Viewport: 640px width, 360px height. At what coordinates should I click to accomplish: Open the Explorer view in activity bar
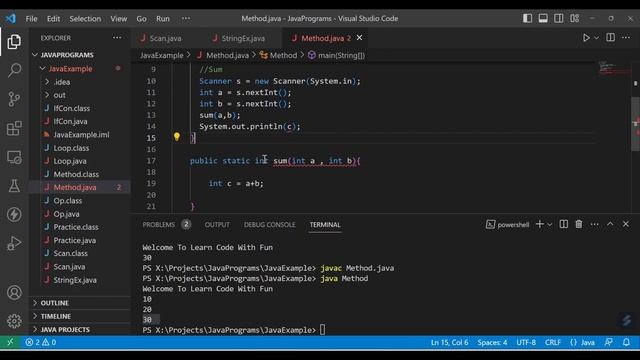(x=14, y=42)
